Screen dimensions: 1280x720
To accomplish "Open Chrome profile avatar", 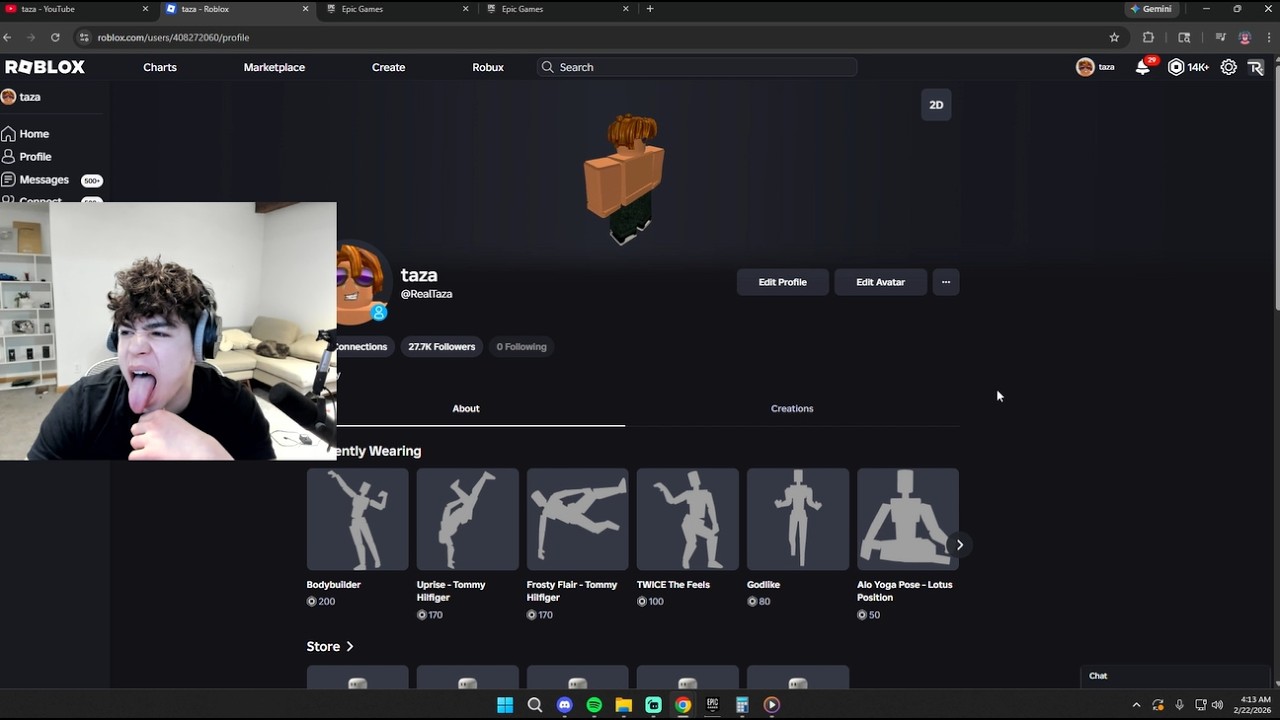I will pyautogui.click(x=1244, y=37).
